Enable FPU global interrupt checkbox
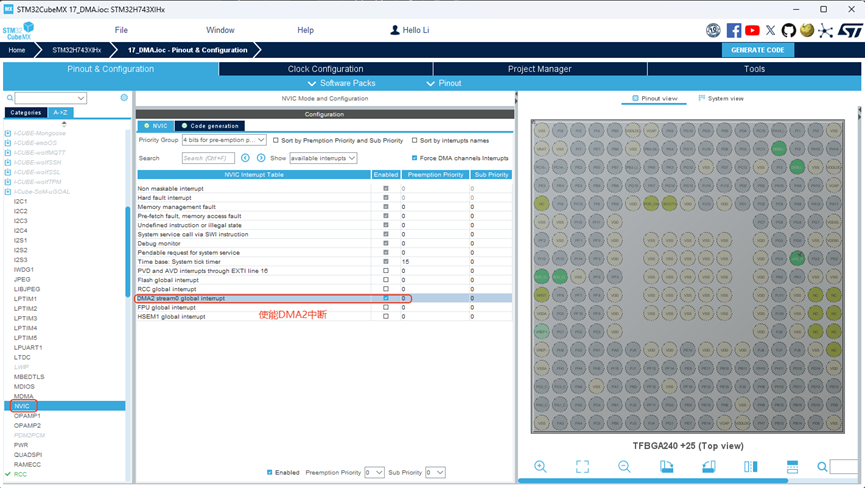The width and height of the screenshot is (865, 488). pos(386,308)
